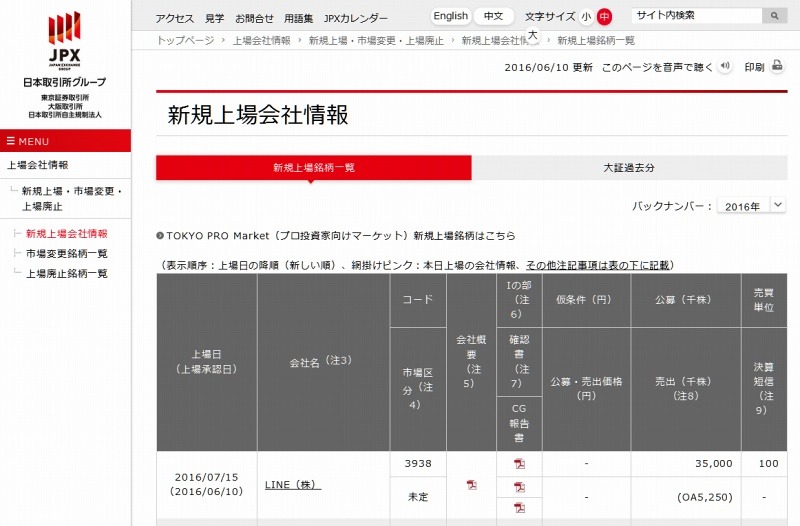Click the 印刷 print link
This screenshot has width=800, height=526.
point(754,67)
